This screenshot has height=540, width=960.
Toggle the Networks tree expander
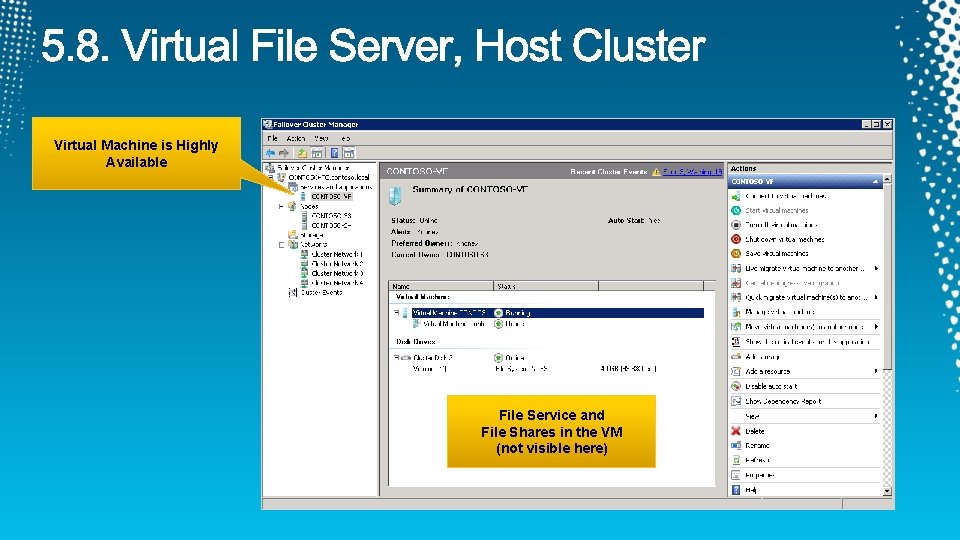pyautogui.click(x=282, y=244)
